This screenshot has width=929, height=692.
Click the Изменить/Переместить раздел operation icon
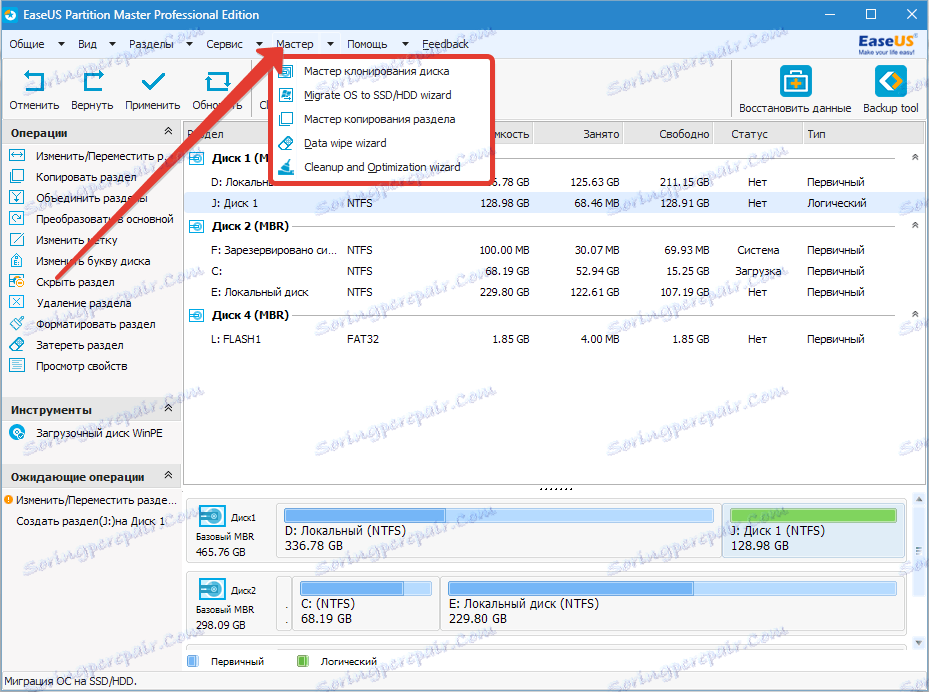pos(17,156)
